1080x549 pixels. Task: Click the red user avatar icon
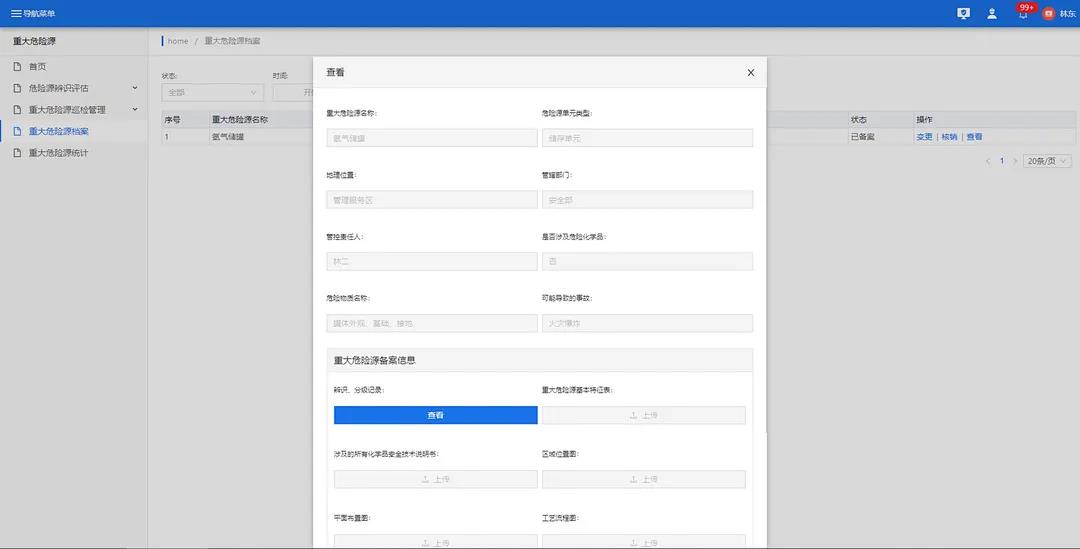point(1049,13)
